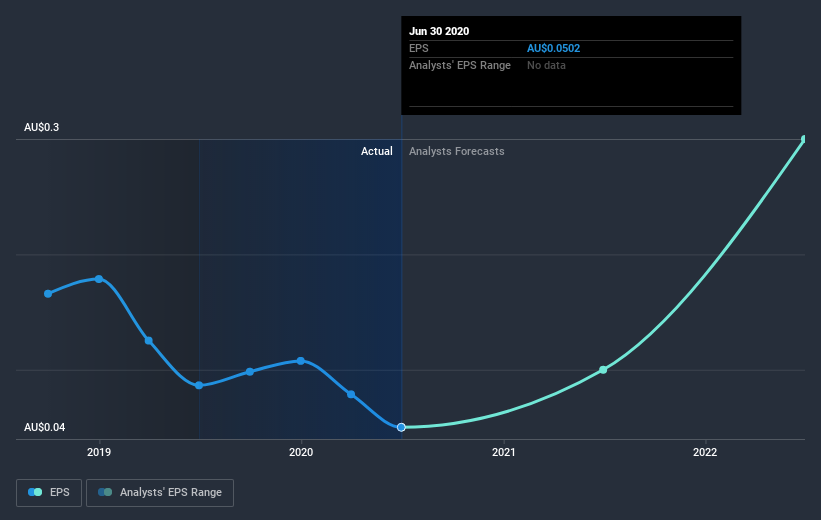
Task: Toggle the Analysts' EPS Range legend series
Action: pyautogui.click(x=160, y=492)
